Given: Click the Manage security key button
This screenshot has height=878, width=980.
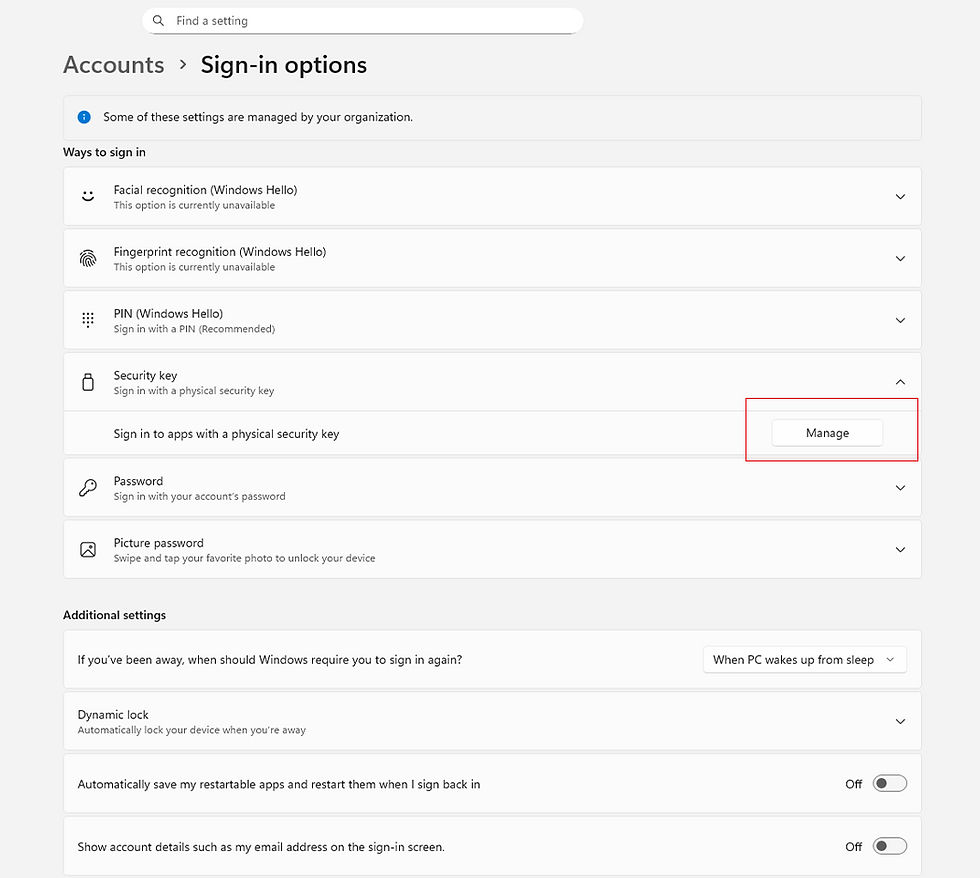Looking at the screenshot, I should 827,433.
